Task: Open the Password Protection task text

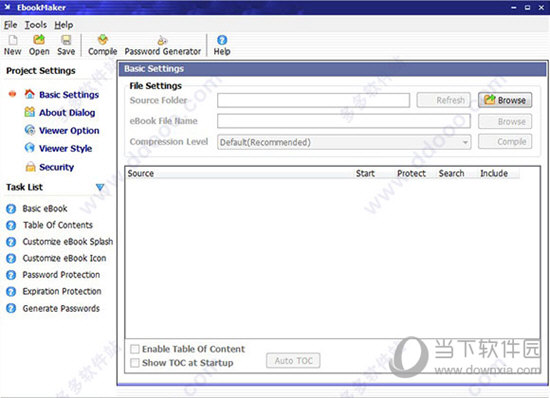Action: pos(61,275)
